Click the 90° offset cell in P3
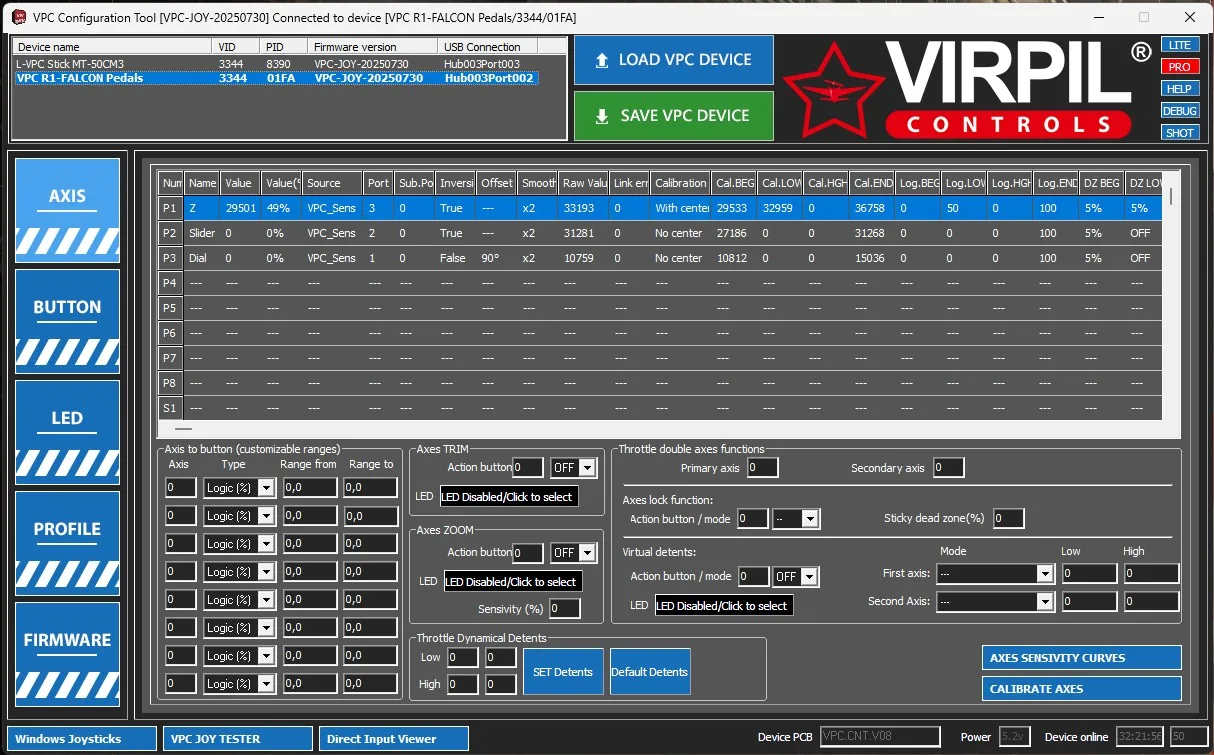 point(497,258)
